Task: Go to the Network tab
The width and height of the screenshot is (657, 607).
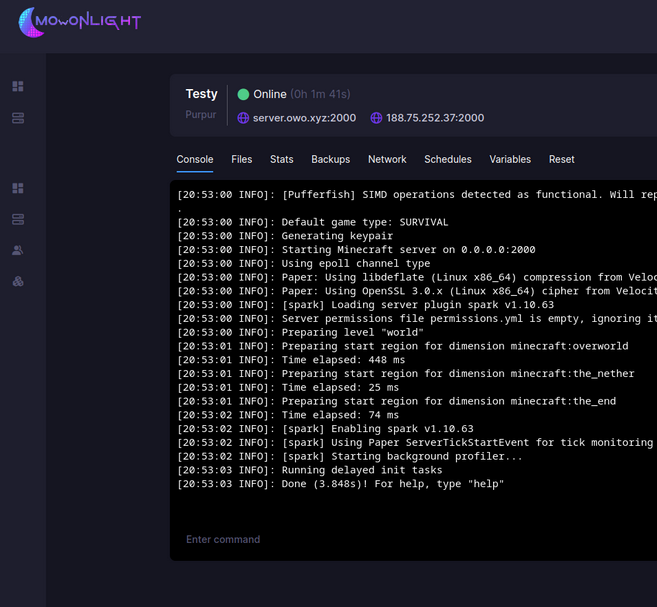Action: tap(387, 159)
